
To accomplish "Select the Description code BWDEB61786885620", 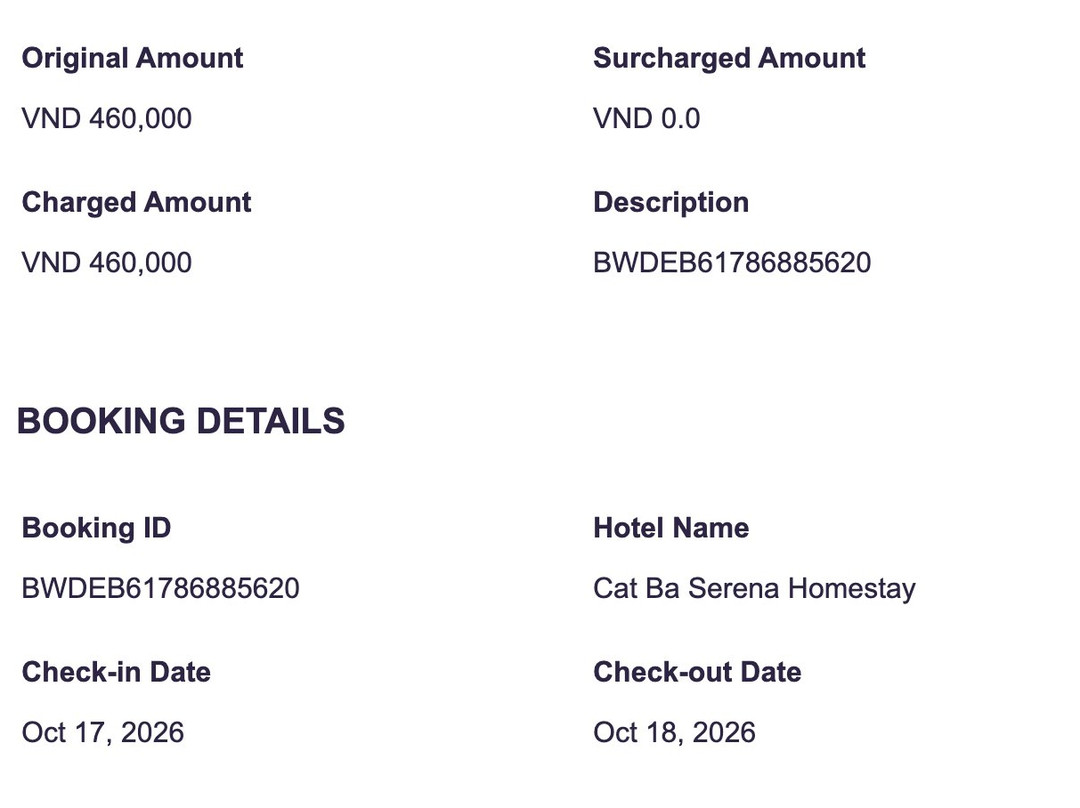I will click(x=732, y=262).
